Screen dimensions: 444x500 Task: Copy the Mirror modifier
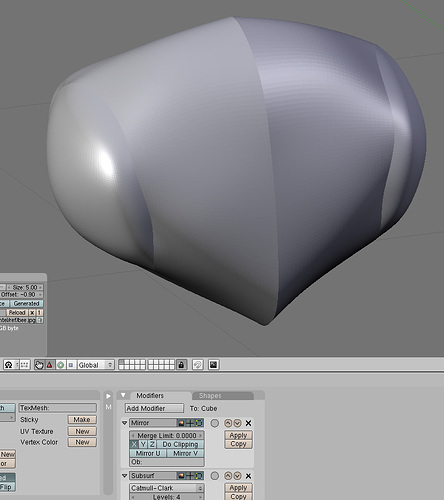pyautogui.click(x=238, y=444)
